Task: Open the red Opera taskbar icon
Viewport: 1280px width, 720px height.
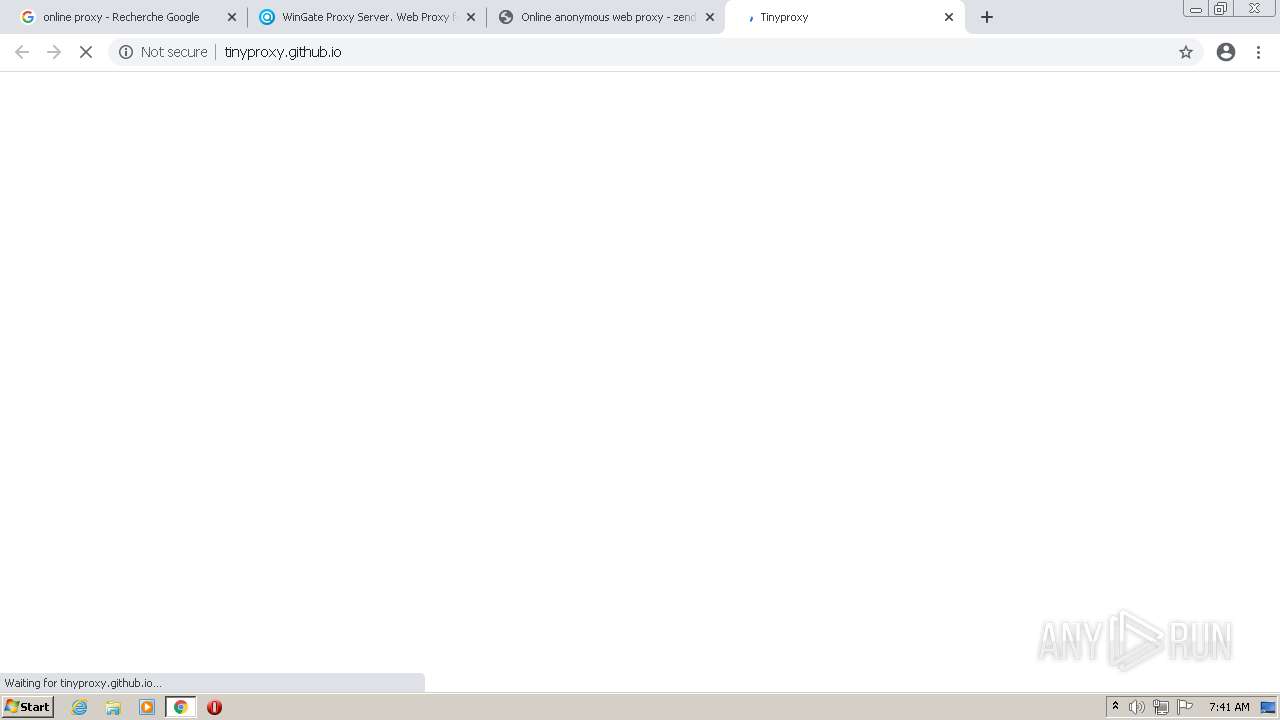Action: pyautogui.click(x=214, y=707)
